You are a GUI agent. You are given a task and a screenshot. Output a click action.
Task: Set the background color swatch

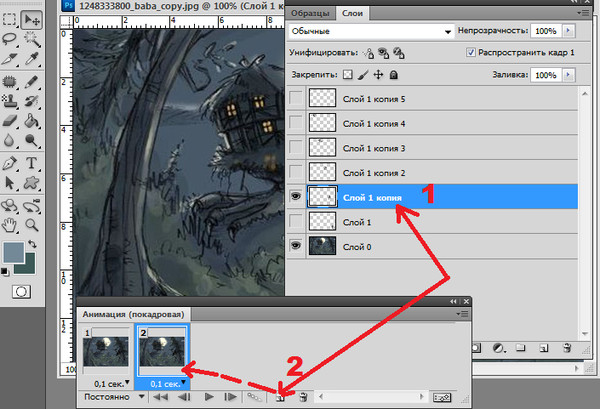[x=29, y=267]
